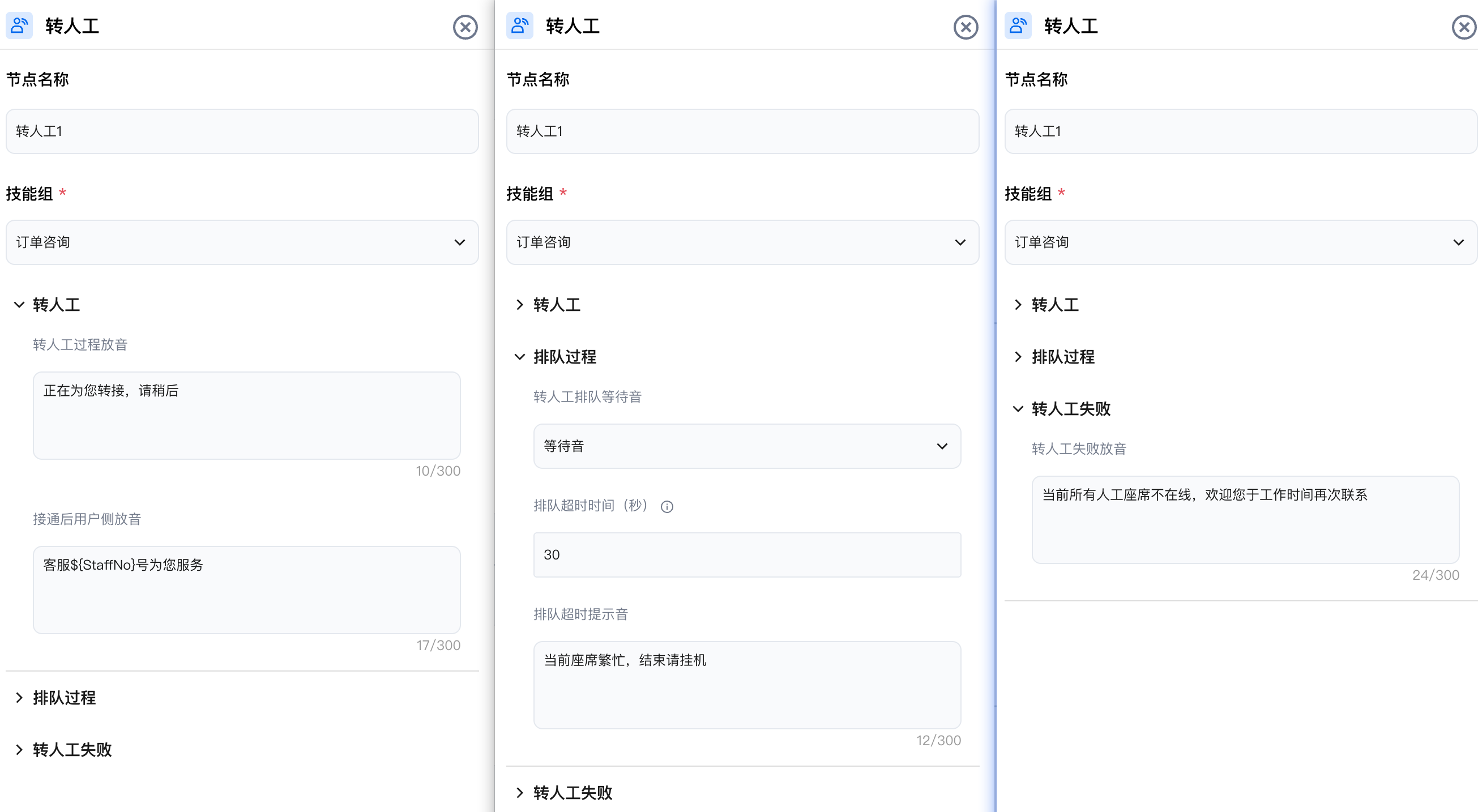The image size is (1478, 812).
Task: Click the transfer-to-agent icon in the right panel header
Action: pyautogui.click(x=1018, y=26)
